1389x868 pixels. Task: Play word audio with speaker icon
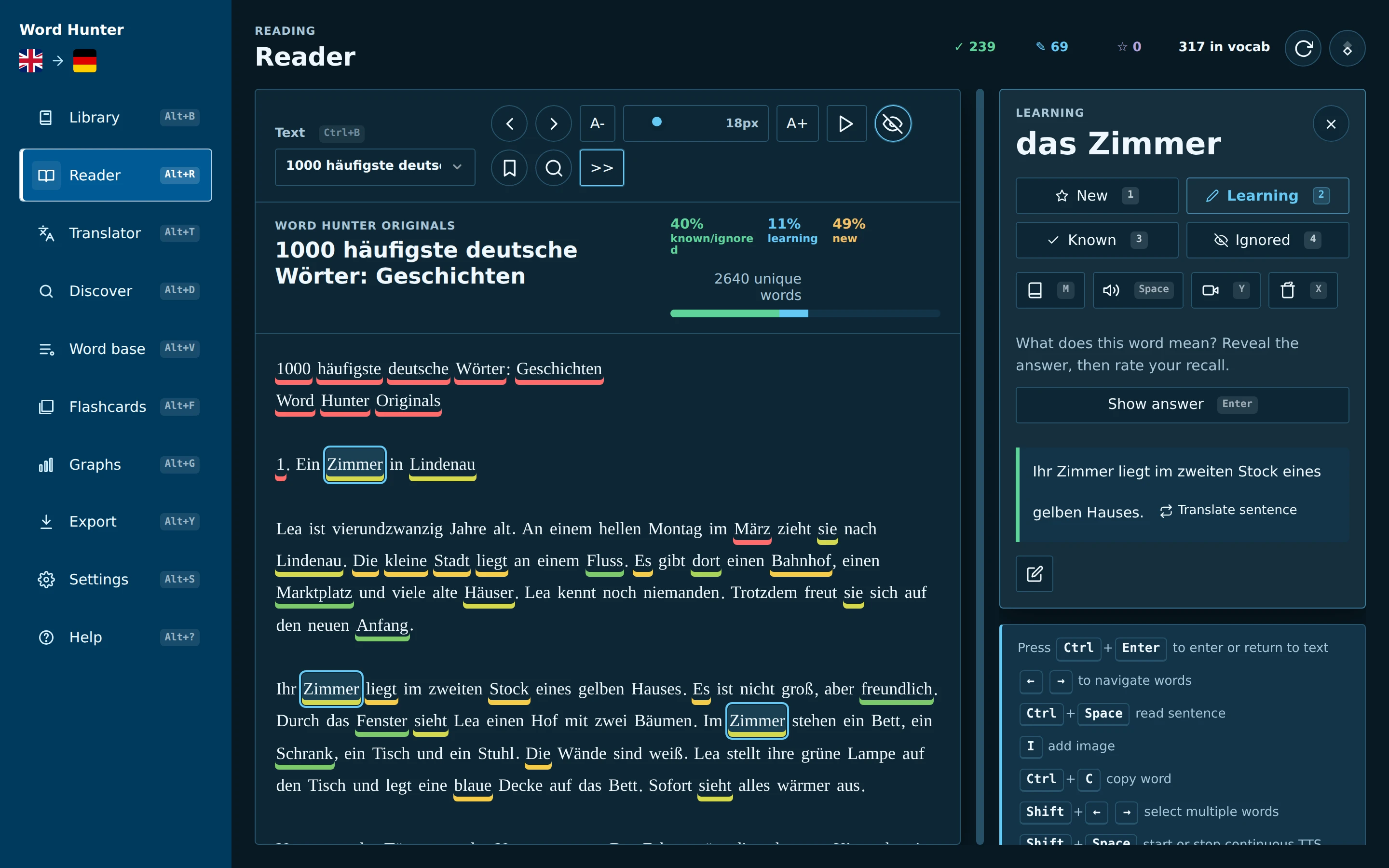coord(1138,290)
